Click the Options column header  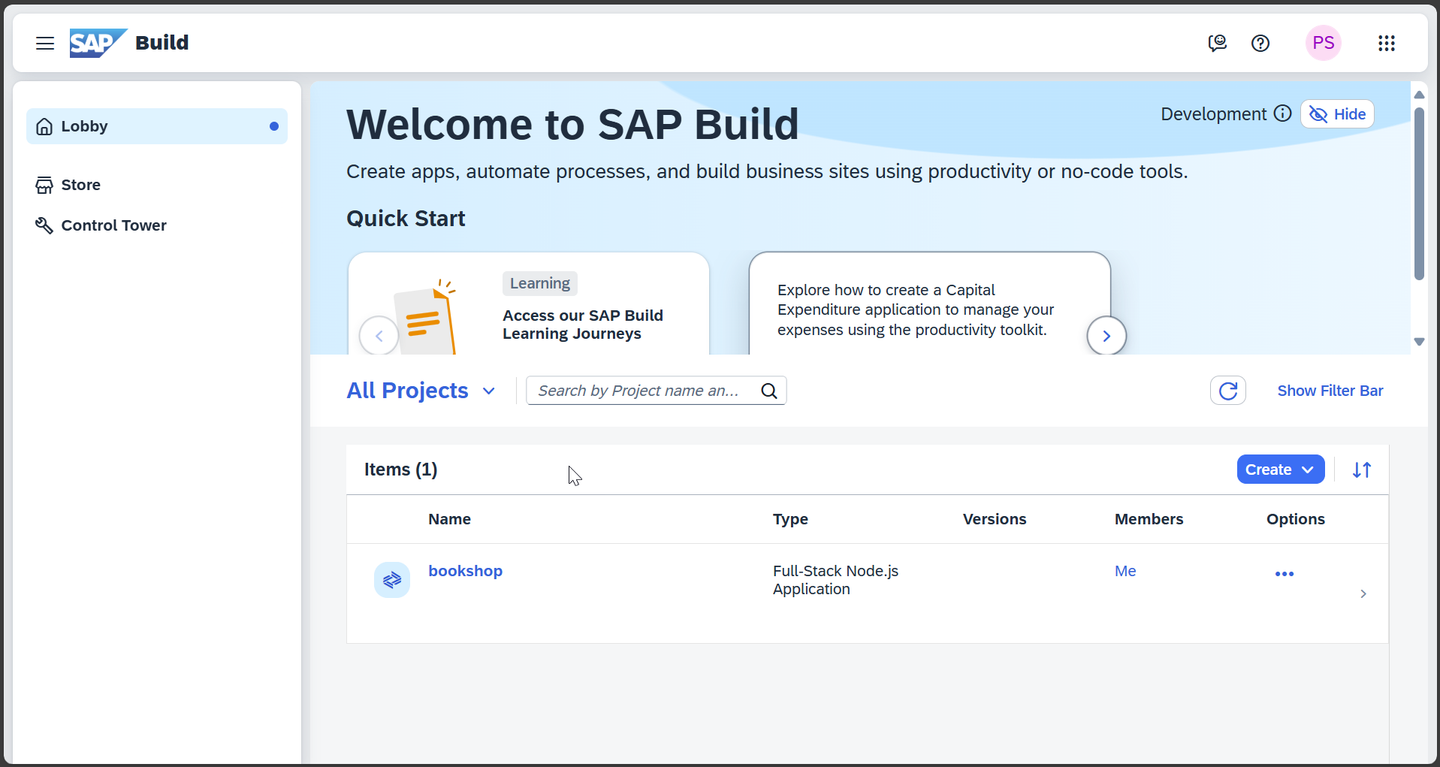tap(1295, 519)
